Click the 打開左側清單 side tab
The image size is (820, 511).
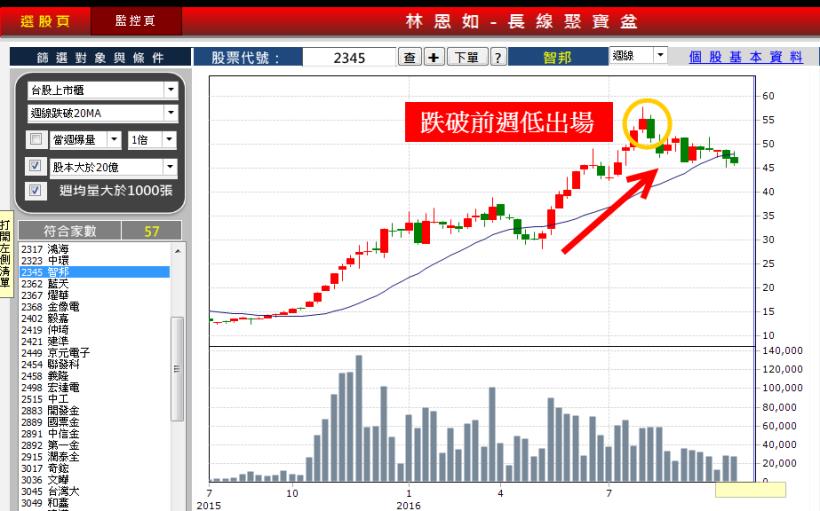tap(5, 254)
